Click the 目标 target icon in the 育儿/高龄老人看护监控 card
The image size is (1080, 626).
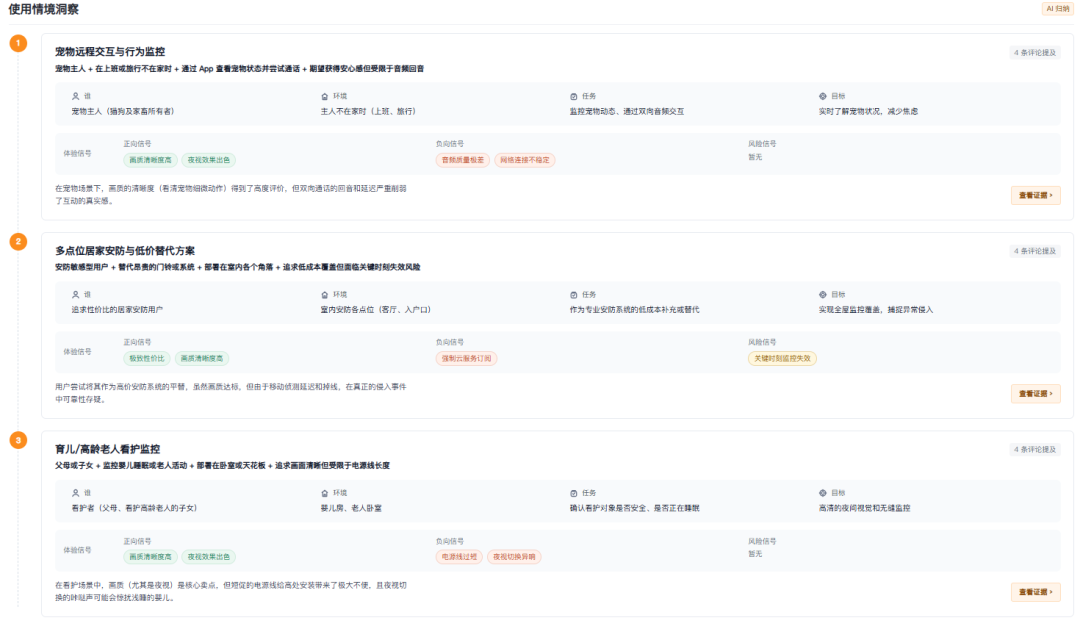pos(822,493)
